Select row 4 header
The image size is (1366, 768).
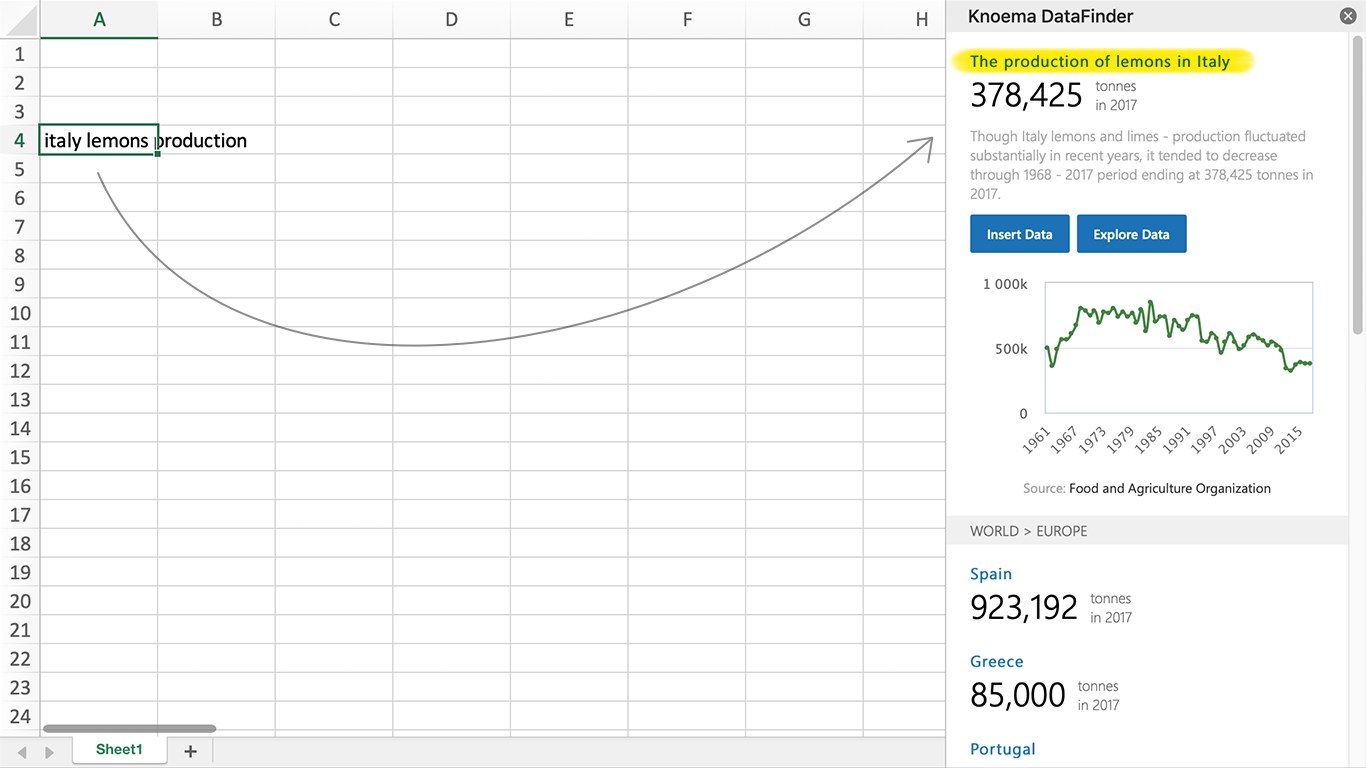click(x=20, y=140)
